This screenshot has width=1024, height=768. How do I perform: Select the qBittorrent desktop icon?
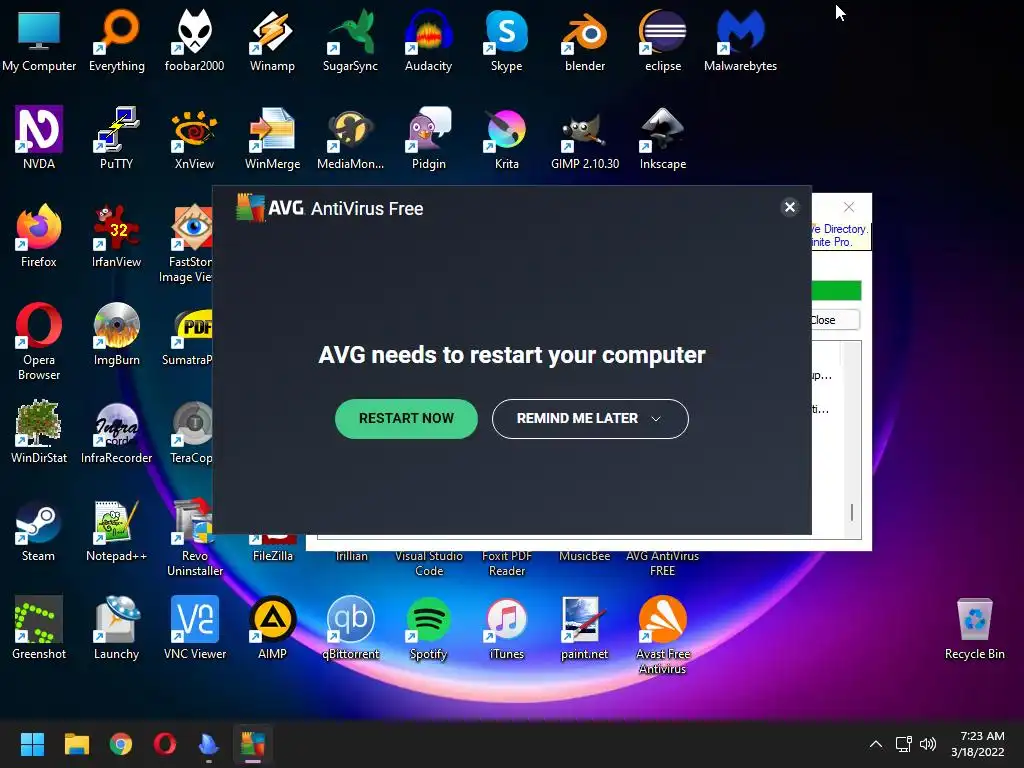[350, 628]
